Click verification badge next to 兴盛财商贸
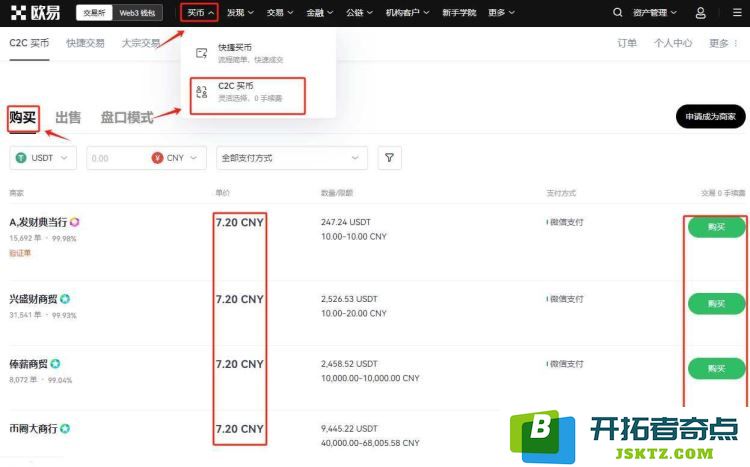The image size is (750, 467). (x=65, y=299)
